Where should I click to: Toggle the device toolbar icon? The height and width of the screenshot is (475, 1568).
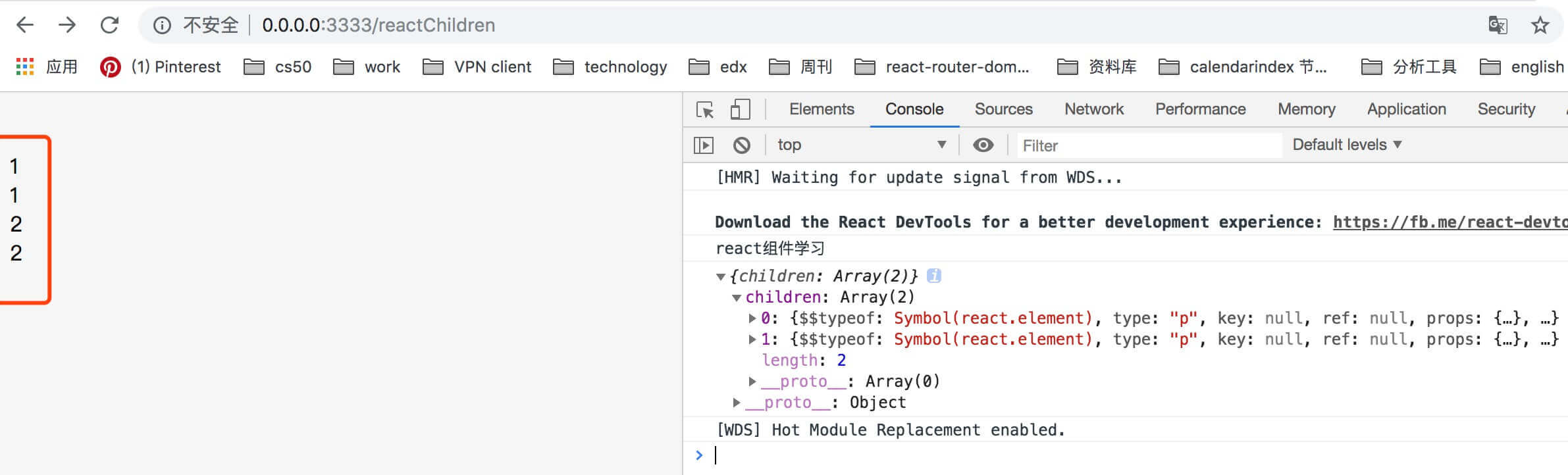pyautogui.click(x=741, y=109)
